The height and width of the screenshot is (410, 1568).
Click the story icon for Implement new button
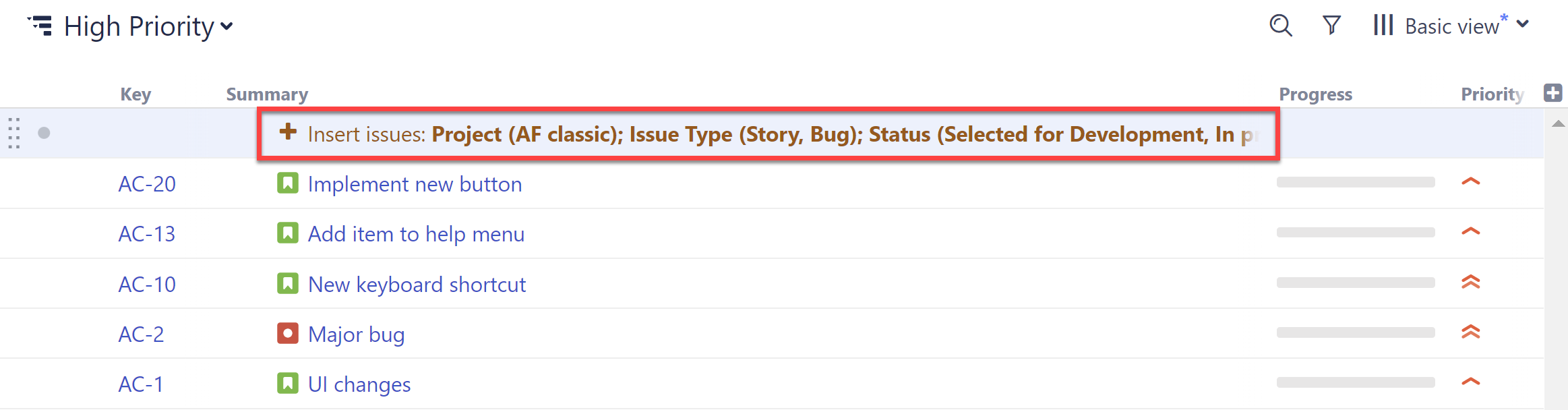288,183
